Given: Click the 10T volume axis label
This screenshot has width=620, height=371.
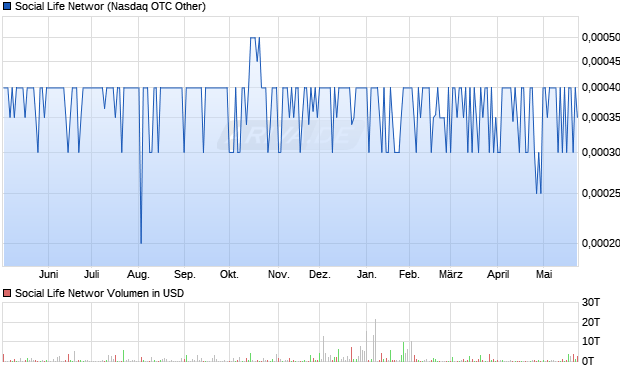Looking at the screenshot, I should click(x=591, y=341).
